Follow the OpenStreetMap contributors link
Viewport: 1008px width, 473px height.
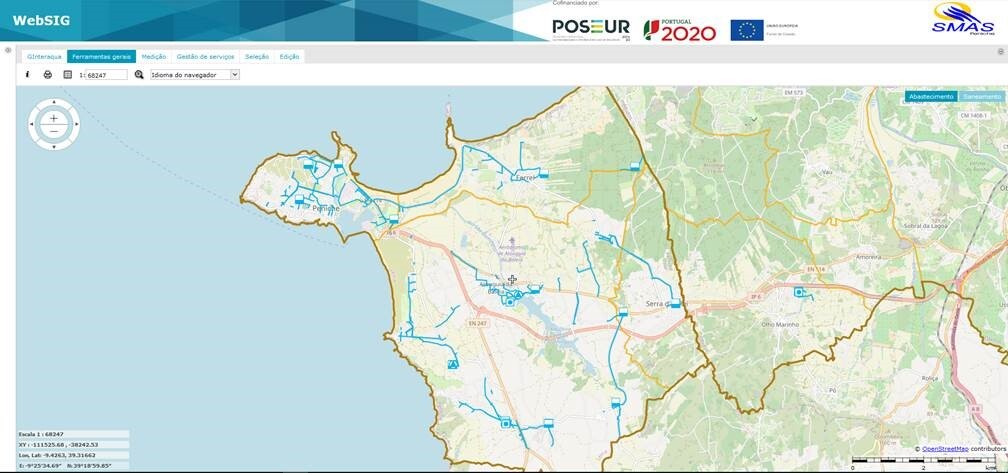click(x=944, y=449)
